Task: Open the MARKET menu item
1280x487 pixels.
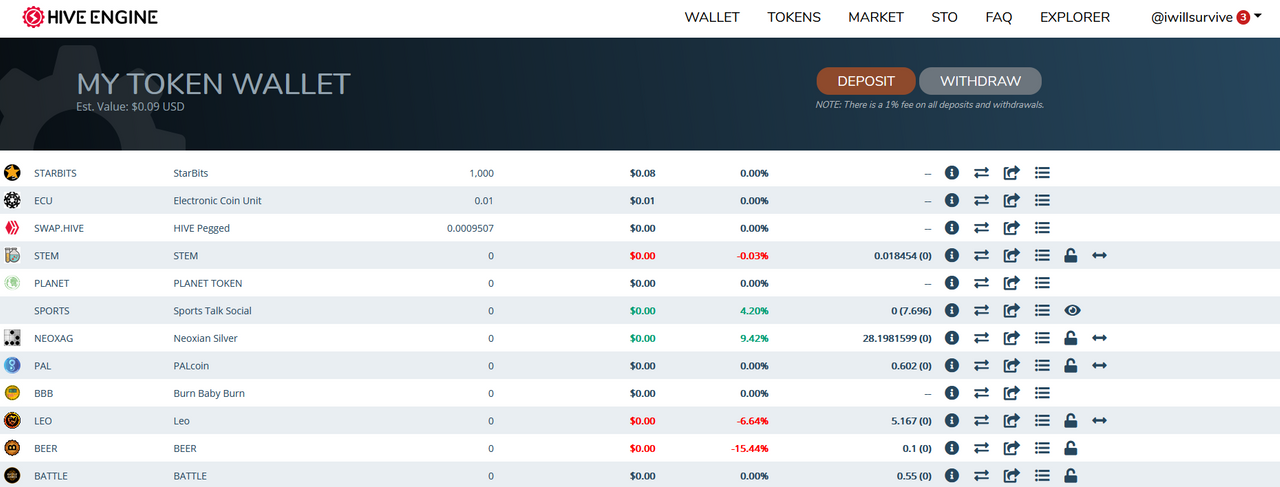Action: [x=876, y=17]
